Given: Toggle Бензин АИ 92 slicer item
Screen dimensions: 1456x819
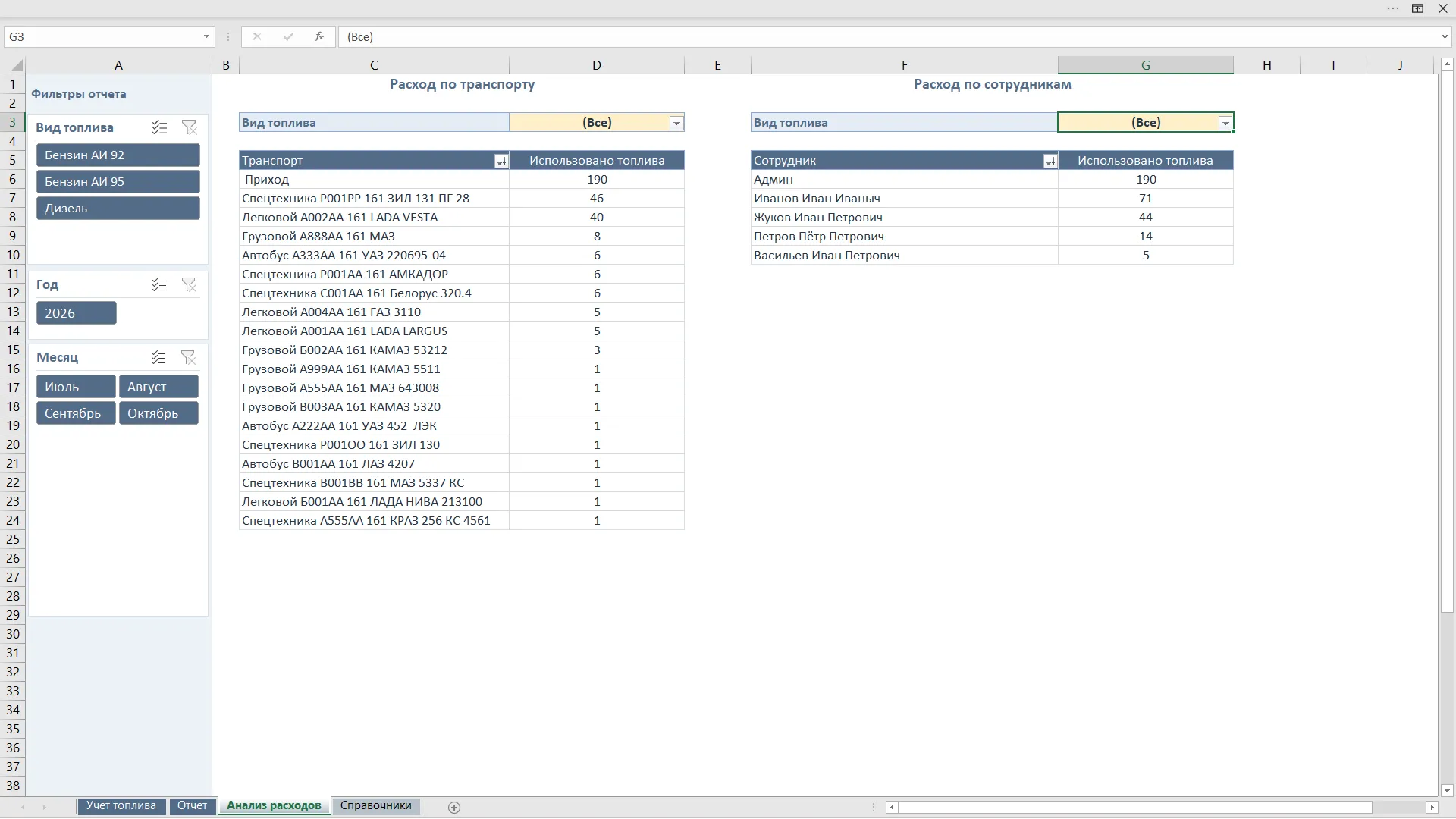Looking at the screenshot, I should coord(118,155).
